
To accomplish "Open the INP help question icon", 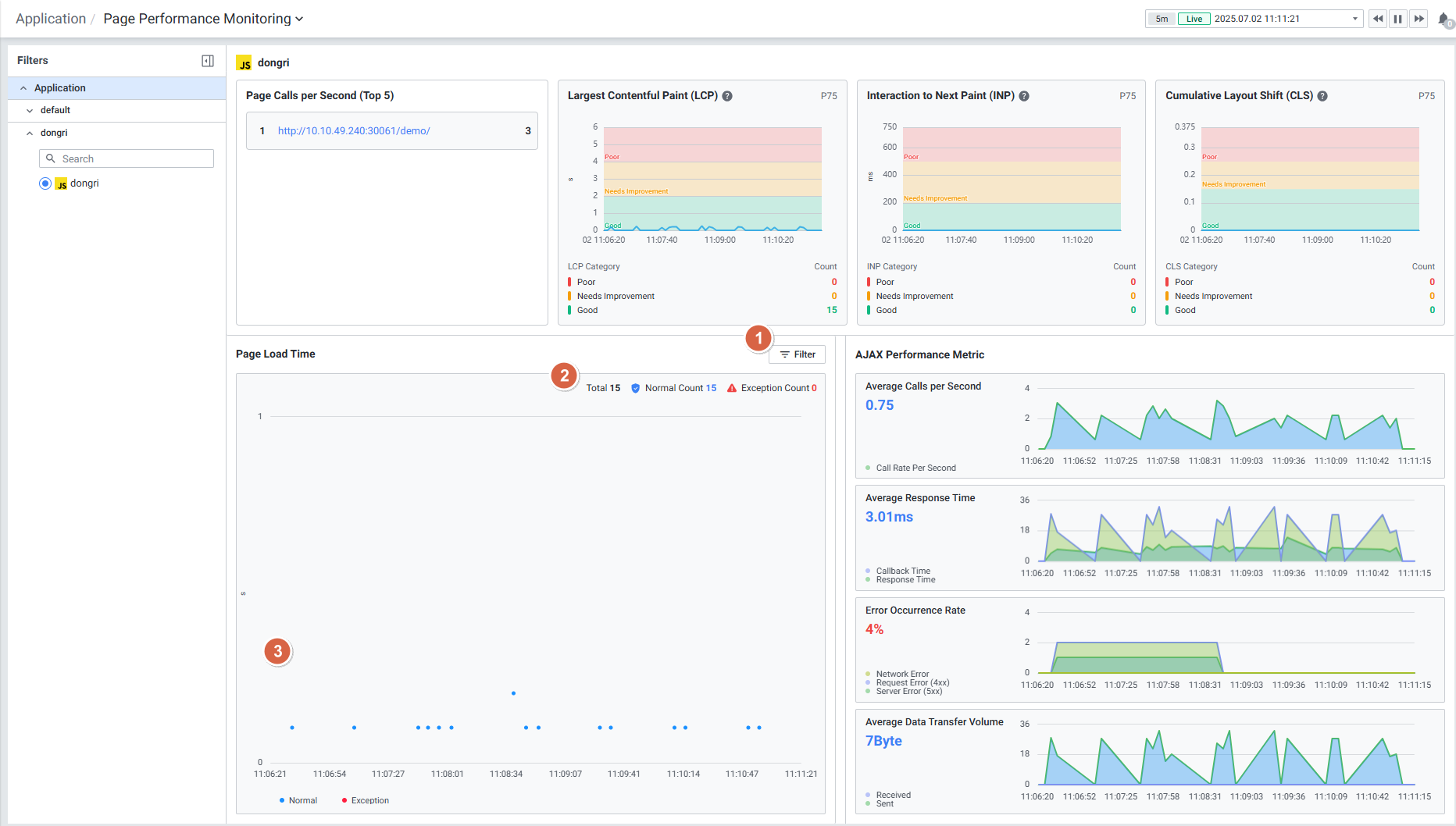I will coord(1024,96).
